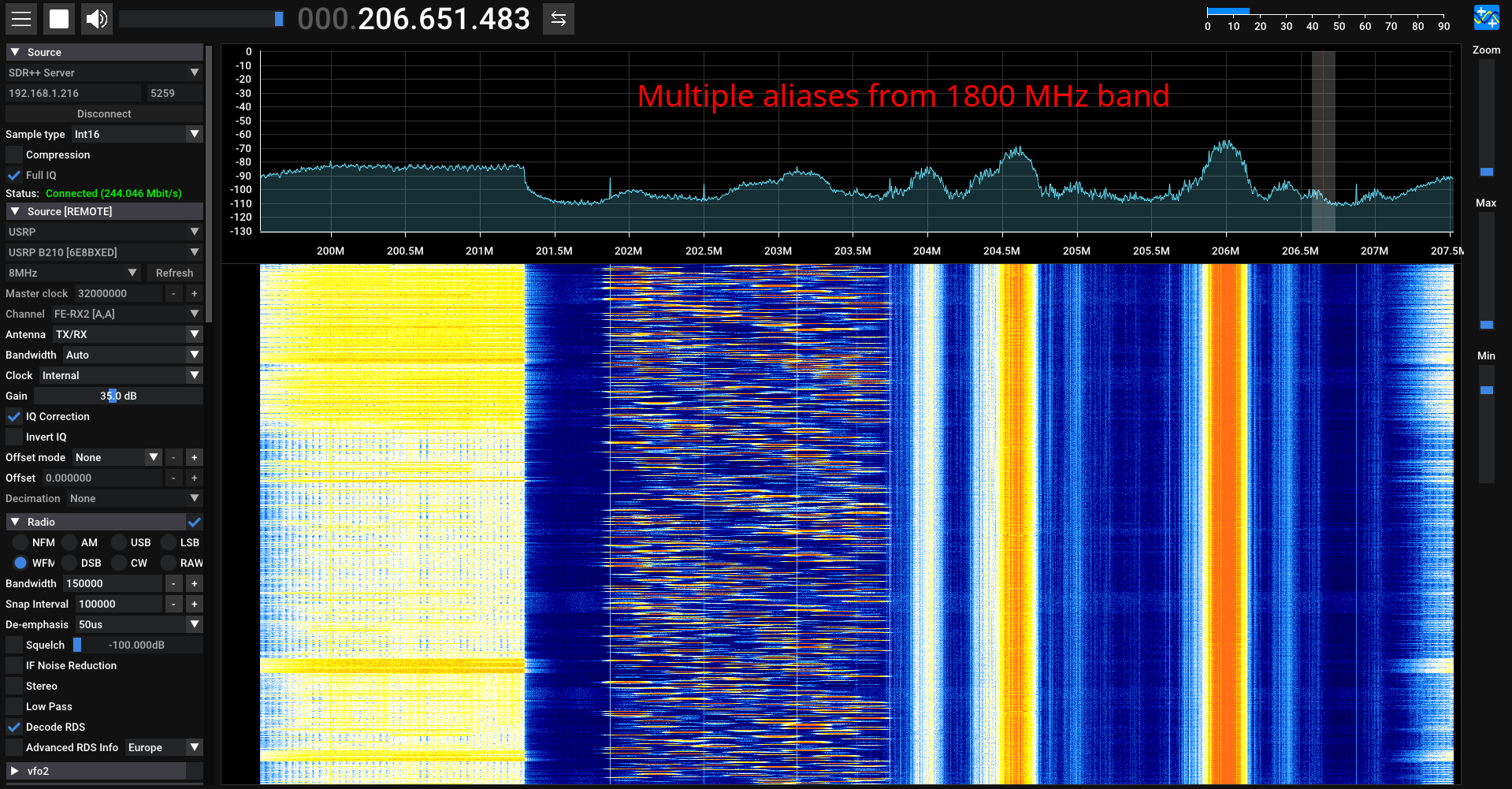This screenshot has height=789, width=1512.
Task: Disable IQ Correction
Action: [x=14, y=416]
